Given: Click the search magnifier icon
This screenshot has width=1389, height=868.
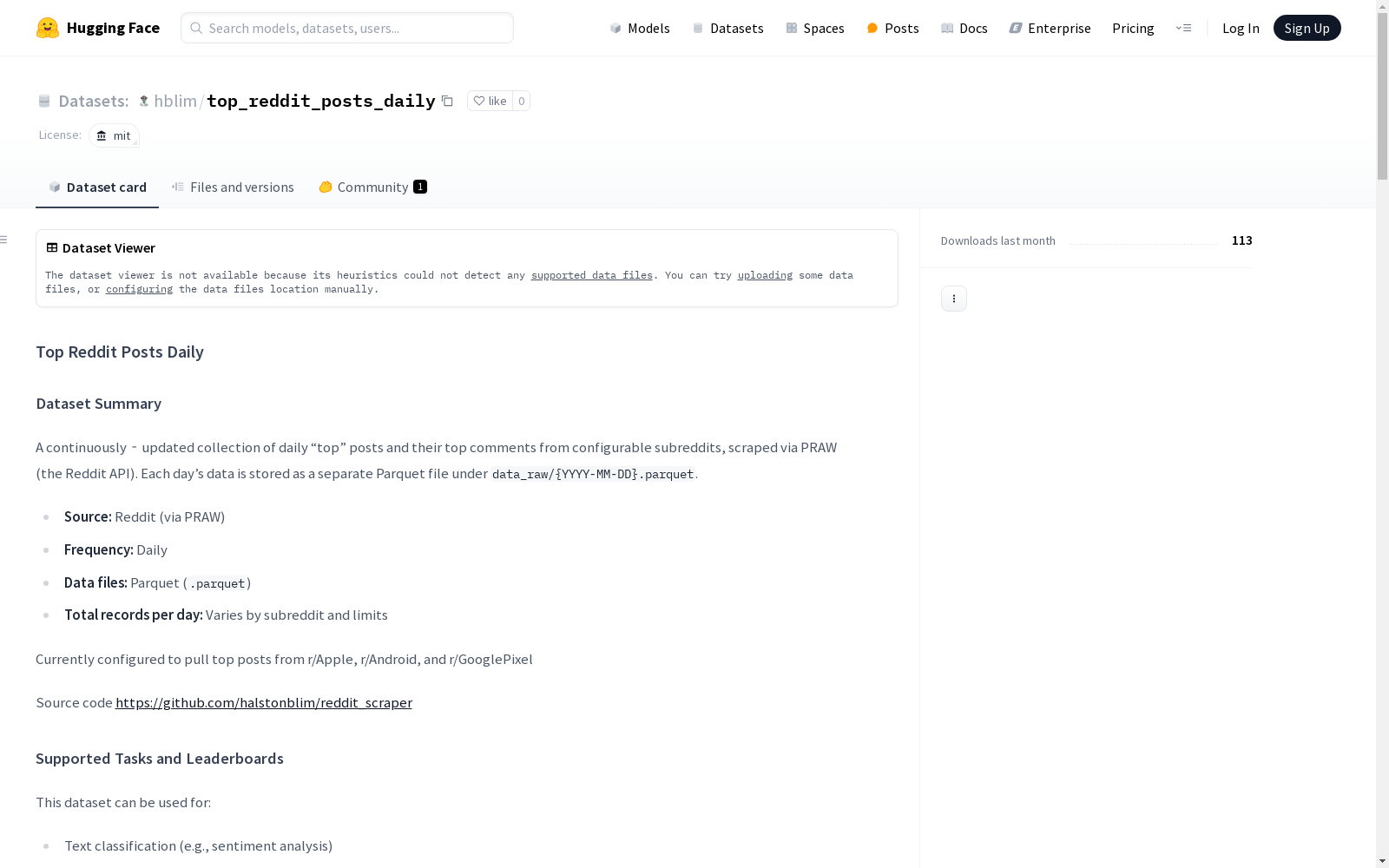Looking at the screenshot, I should coord(196,28).
